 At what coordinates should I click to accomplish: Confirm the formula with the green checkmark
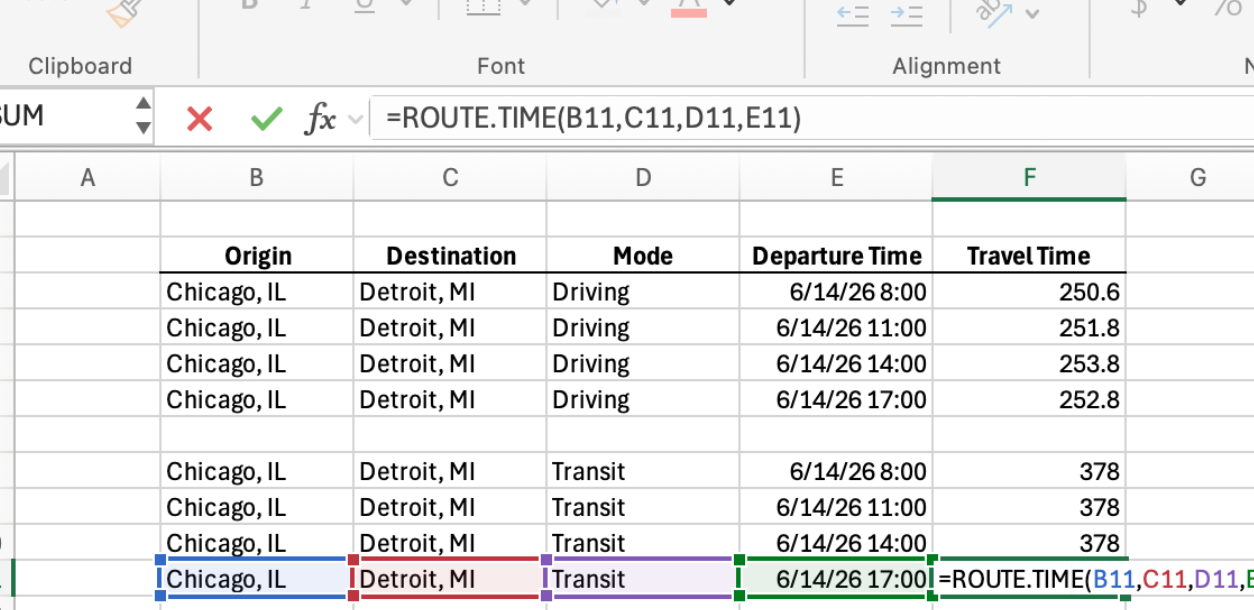tap(266, 119)
